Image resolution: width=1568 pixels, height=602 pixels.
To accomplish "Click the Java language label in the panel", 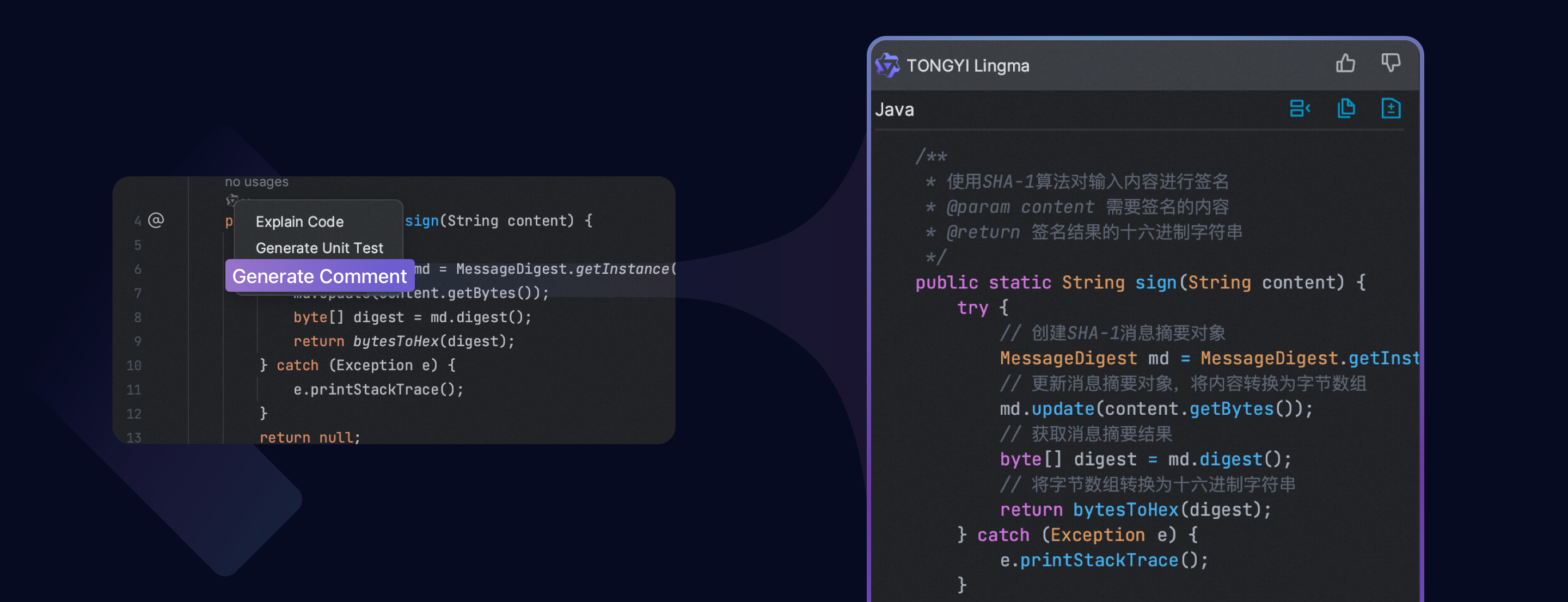I will (894, 110).
